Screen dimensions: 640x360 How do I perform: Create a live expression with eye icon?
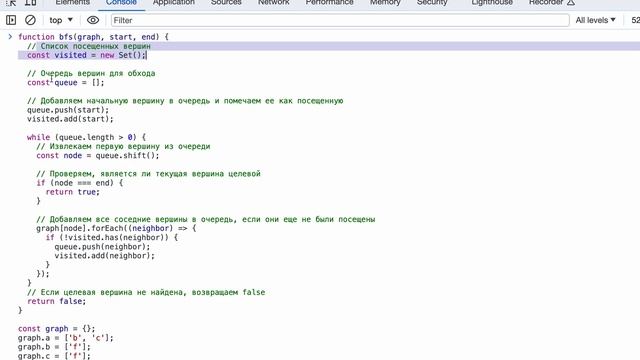(x=93, y=20)
